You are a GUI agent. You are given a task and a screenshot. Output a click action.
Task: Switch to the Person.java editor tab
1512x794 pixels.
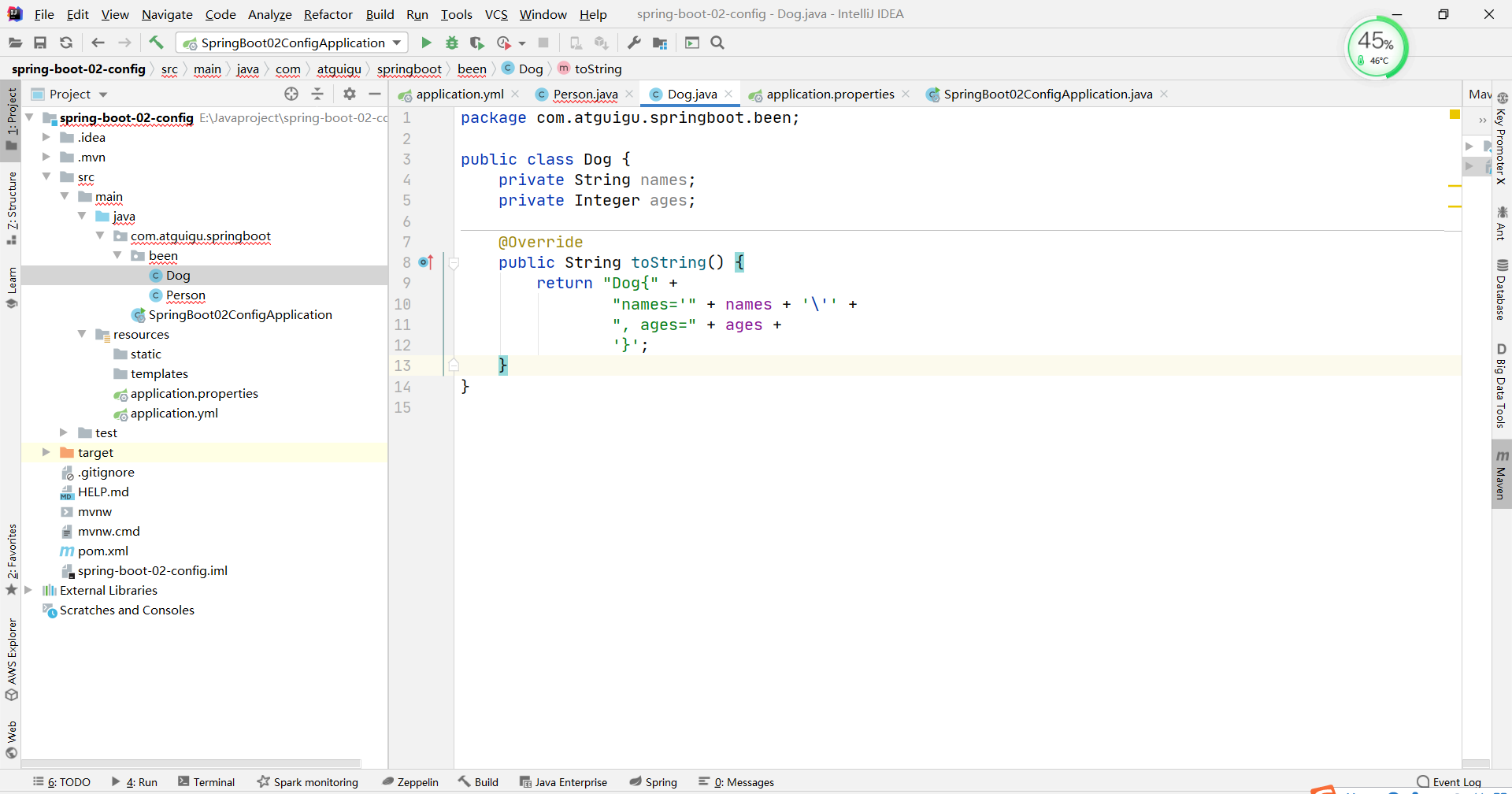point(584,94)
